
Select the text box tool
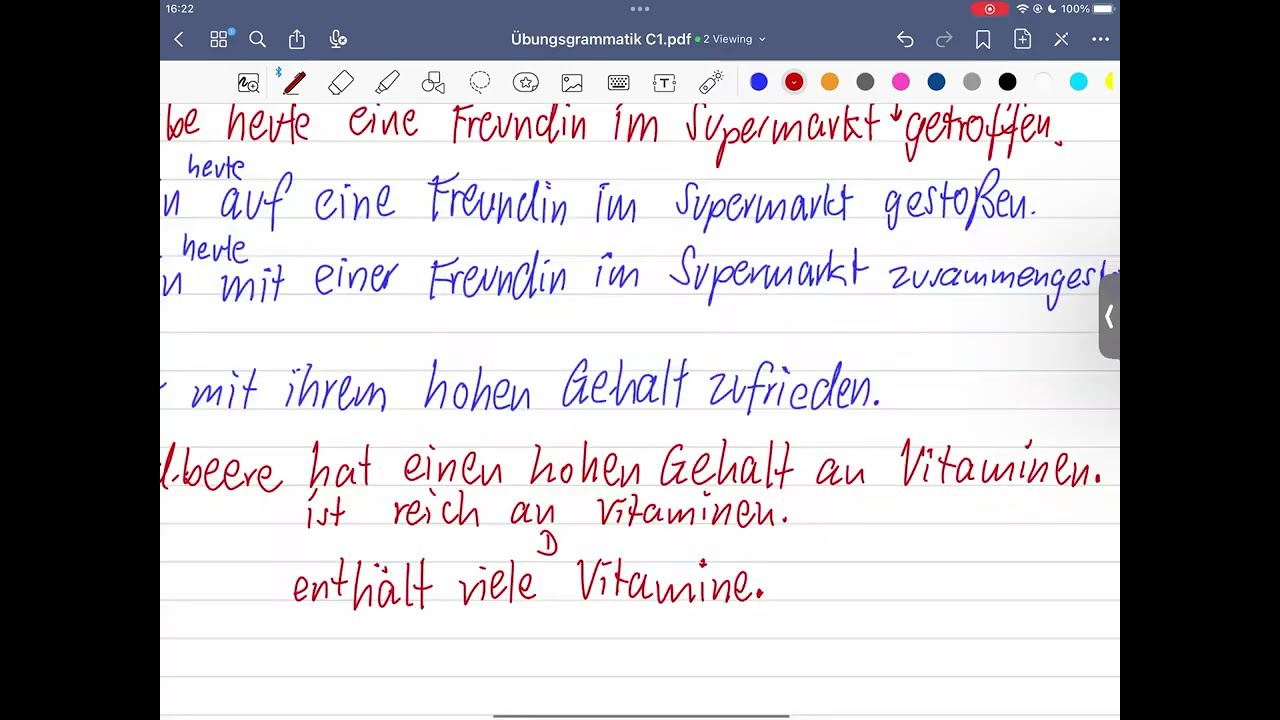point(664,82)
